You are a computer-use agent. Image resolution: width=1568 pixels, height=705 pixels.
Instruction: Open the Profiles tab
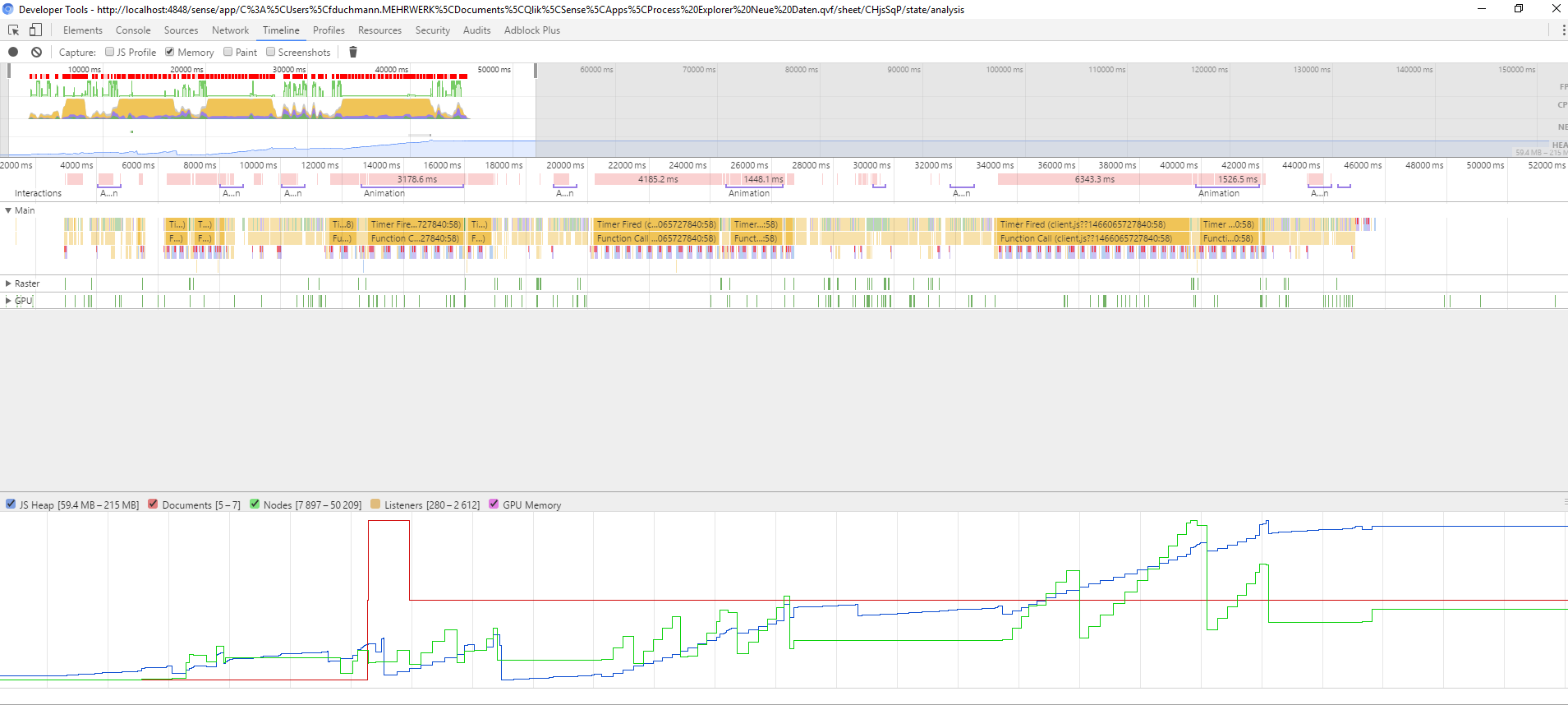pyautogui.click(x=329, y=30)
